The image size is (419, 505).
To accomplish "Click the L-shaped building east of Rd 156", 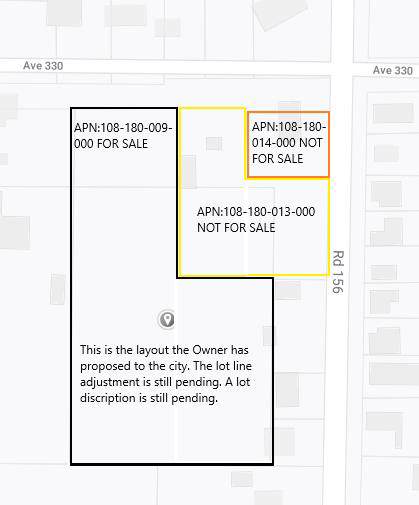I will tap(387, 233).
